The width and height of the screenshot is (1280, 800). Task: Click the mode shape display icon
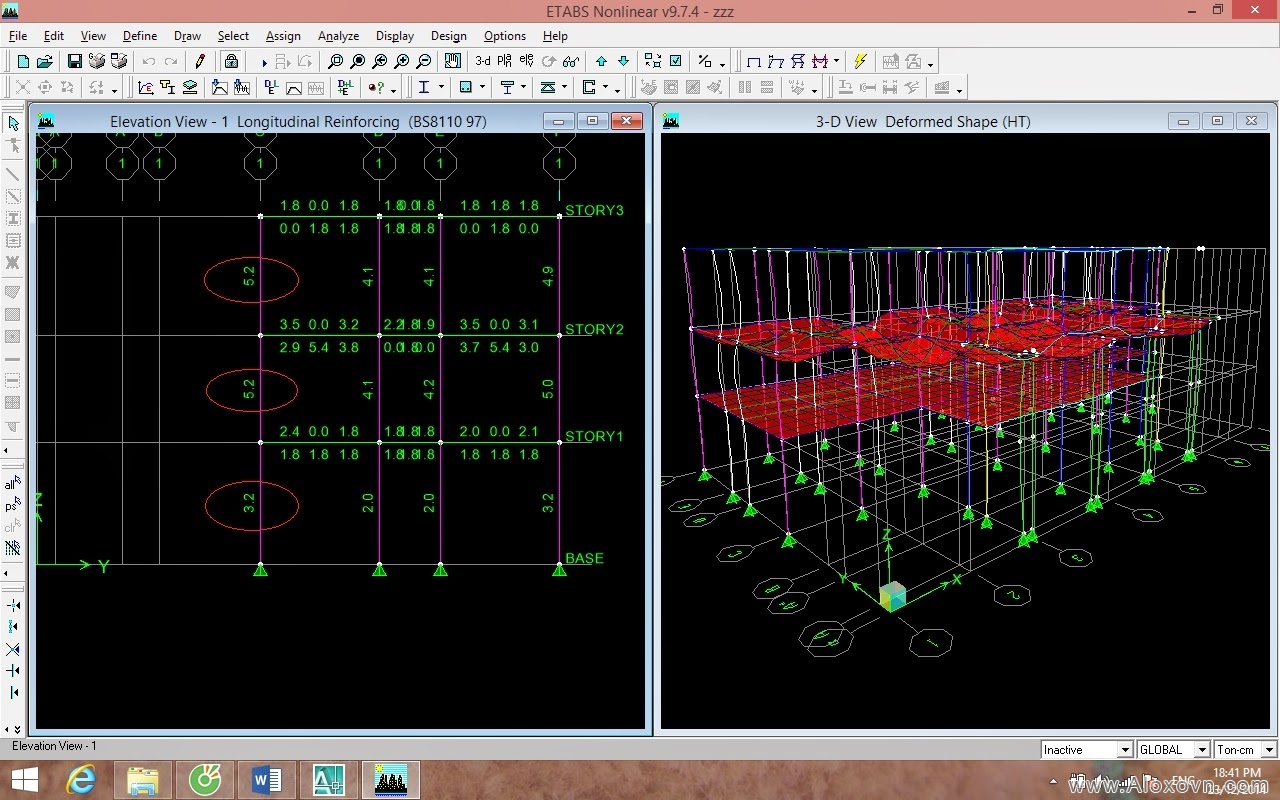click(798, 62)
